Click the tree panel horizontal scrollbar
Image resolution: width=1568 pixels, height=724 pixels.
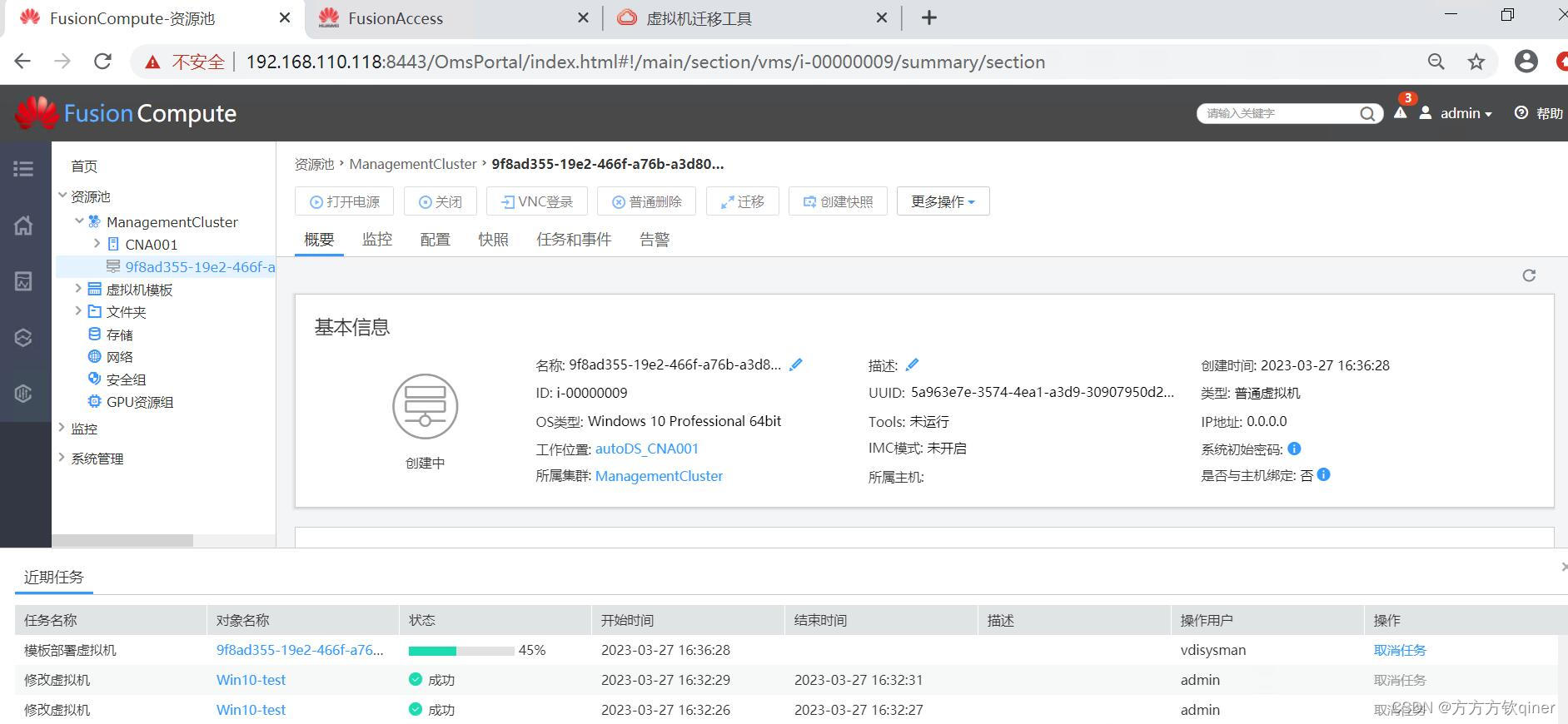[122, 540]
